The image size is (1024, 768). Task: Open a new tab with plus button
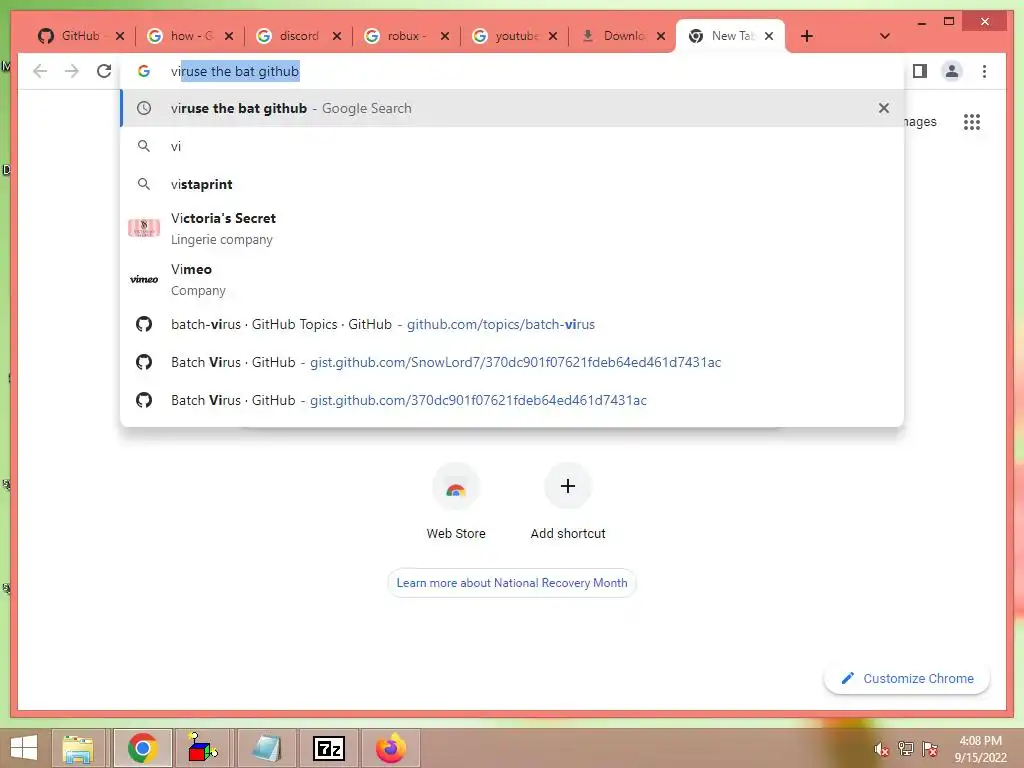[807, 36]
